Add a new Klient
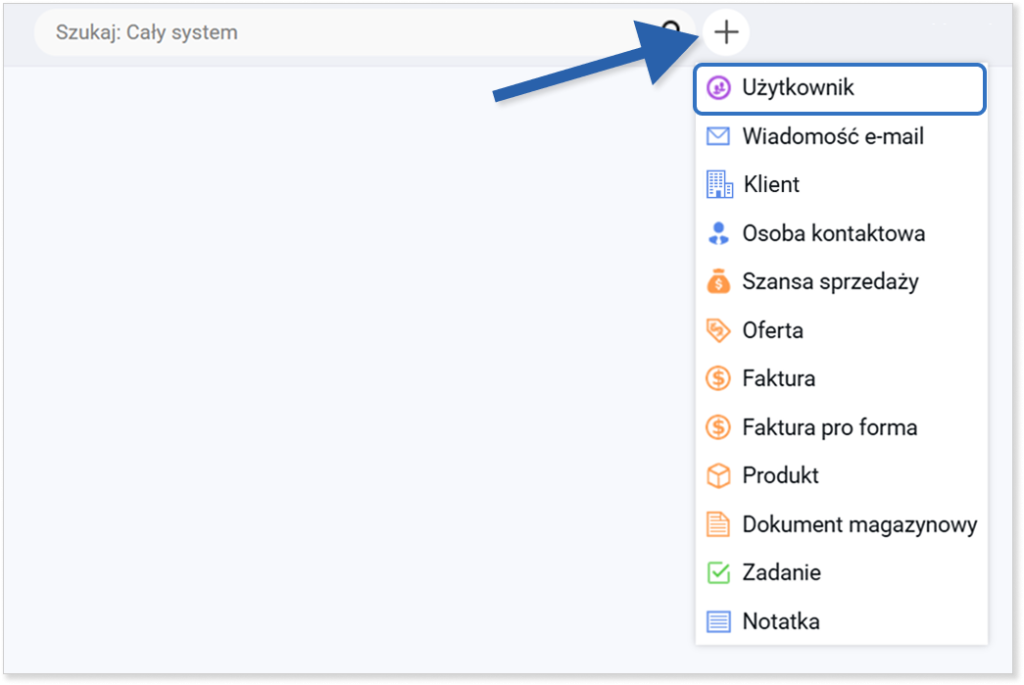Viewport: 1024px width, 685px height. click(771, 185)
